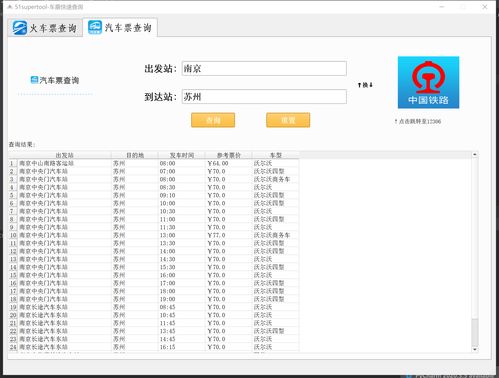The height and width of the screenshot is (378, 499).
Task: Sort results by 出发站 column header
Action: pyautogui.click(x=64, y=155)
